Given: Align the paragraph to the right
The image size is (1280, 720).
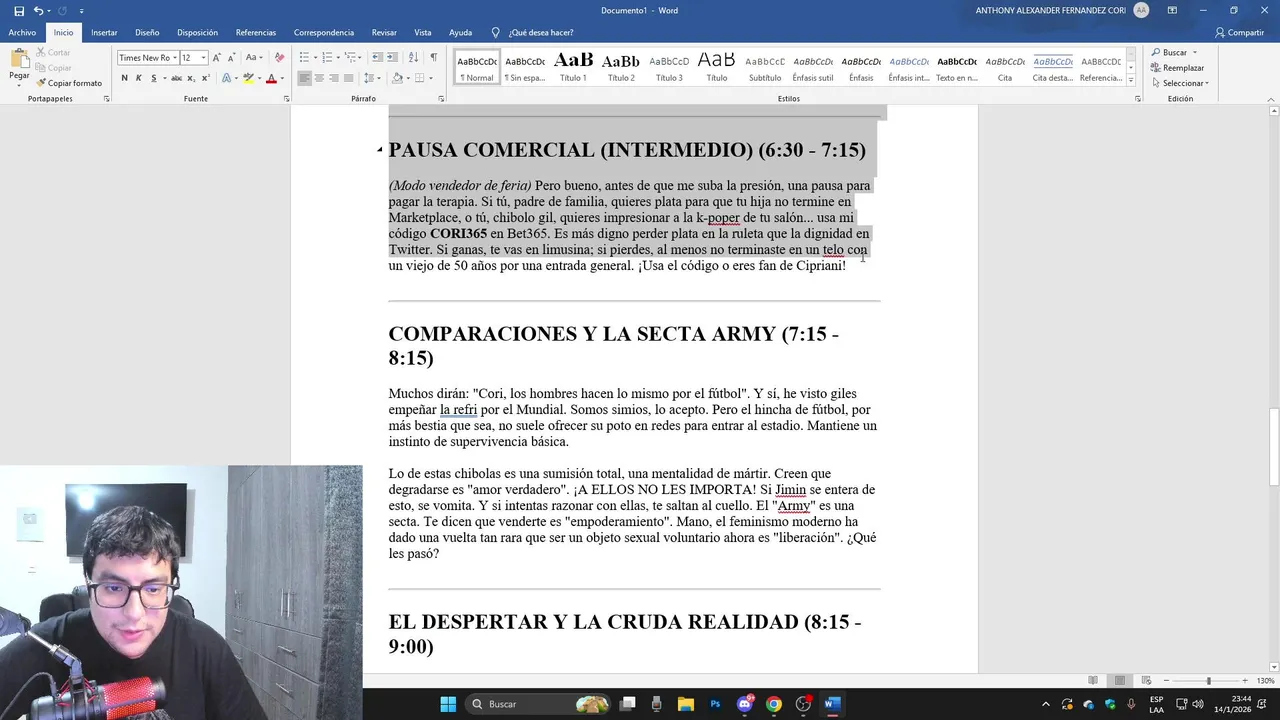Looking at the screenshot, I should click(x=334, y=78).
